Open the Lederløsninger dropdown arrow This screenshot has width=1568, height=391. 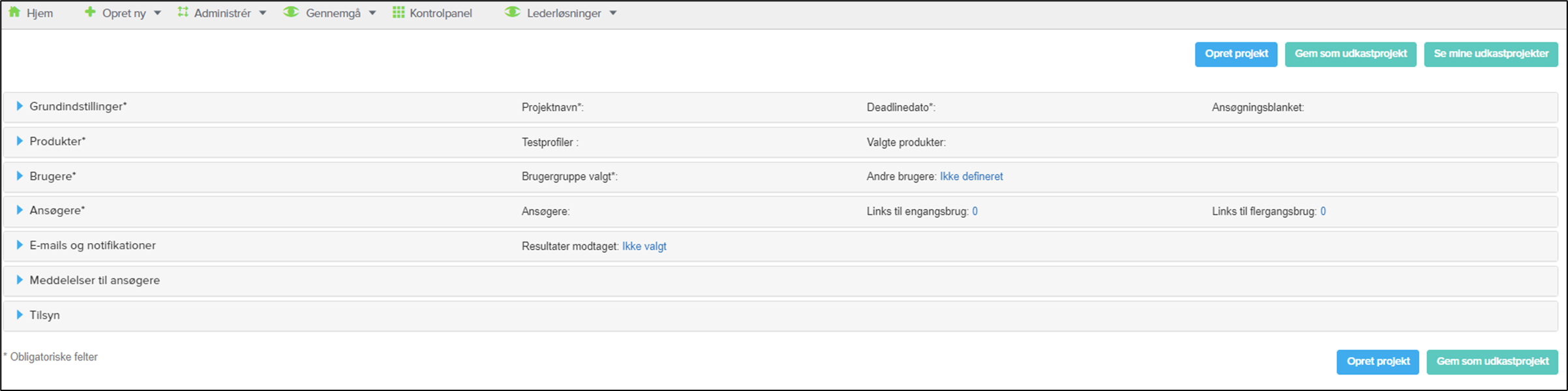click(x=613, y=13)
